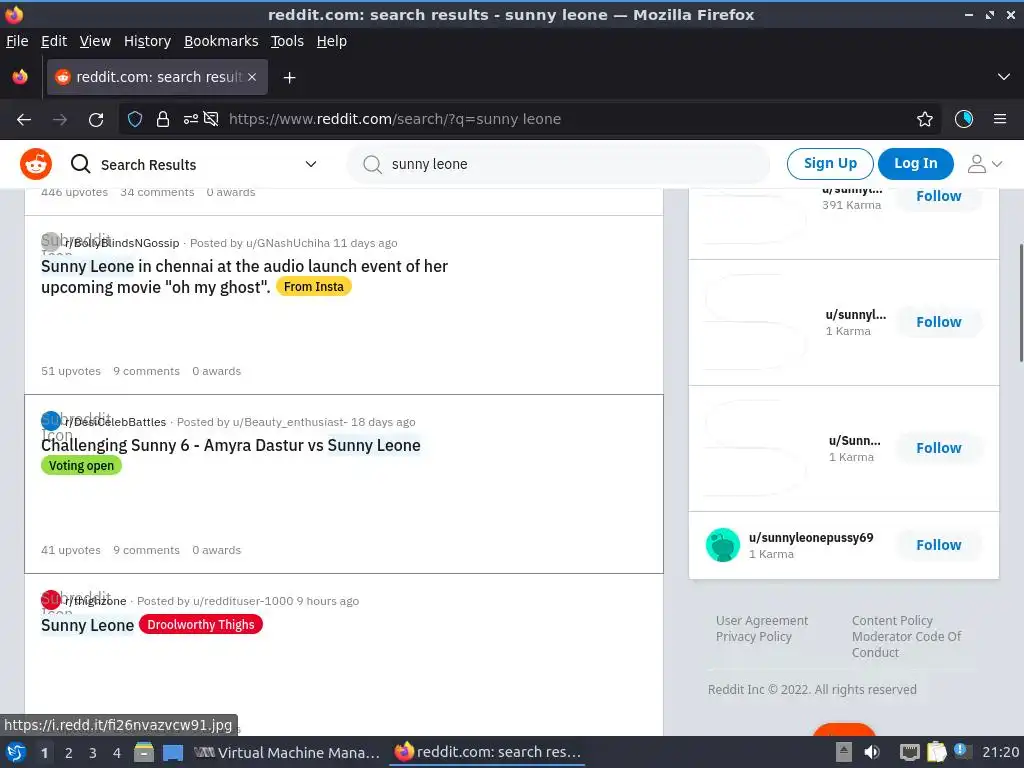
Task: Click the Firefox View icon in tab bar
Action: (x=20, y=77)
